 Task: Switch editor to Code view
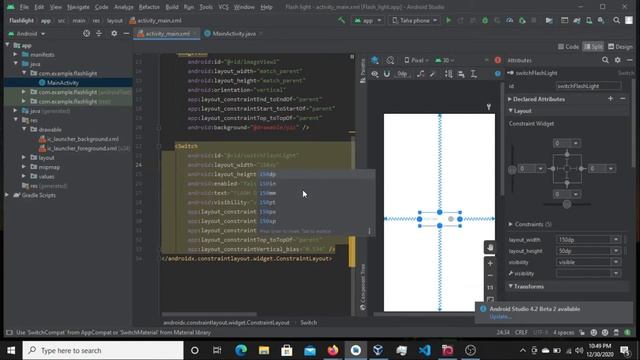coord(569,47)
